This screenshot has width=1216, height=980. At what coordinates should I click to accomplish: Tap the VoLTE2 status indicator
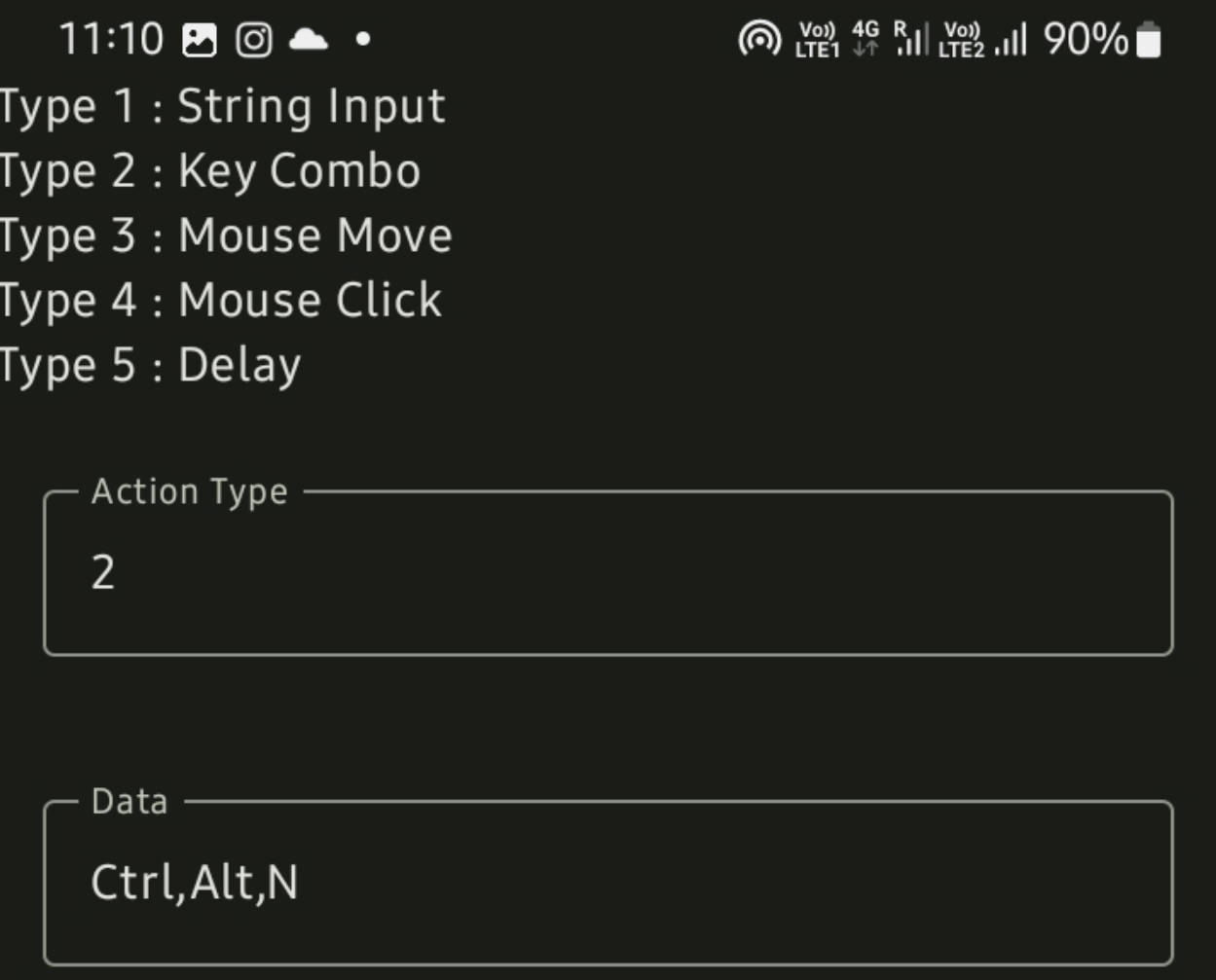(x=962, y=40)
